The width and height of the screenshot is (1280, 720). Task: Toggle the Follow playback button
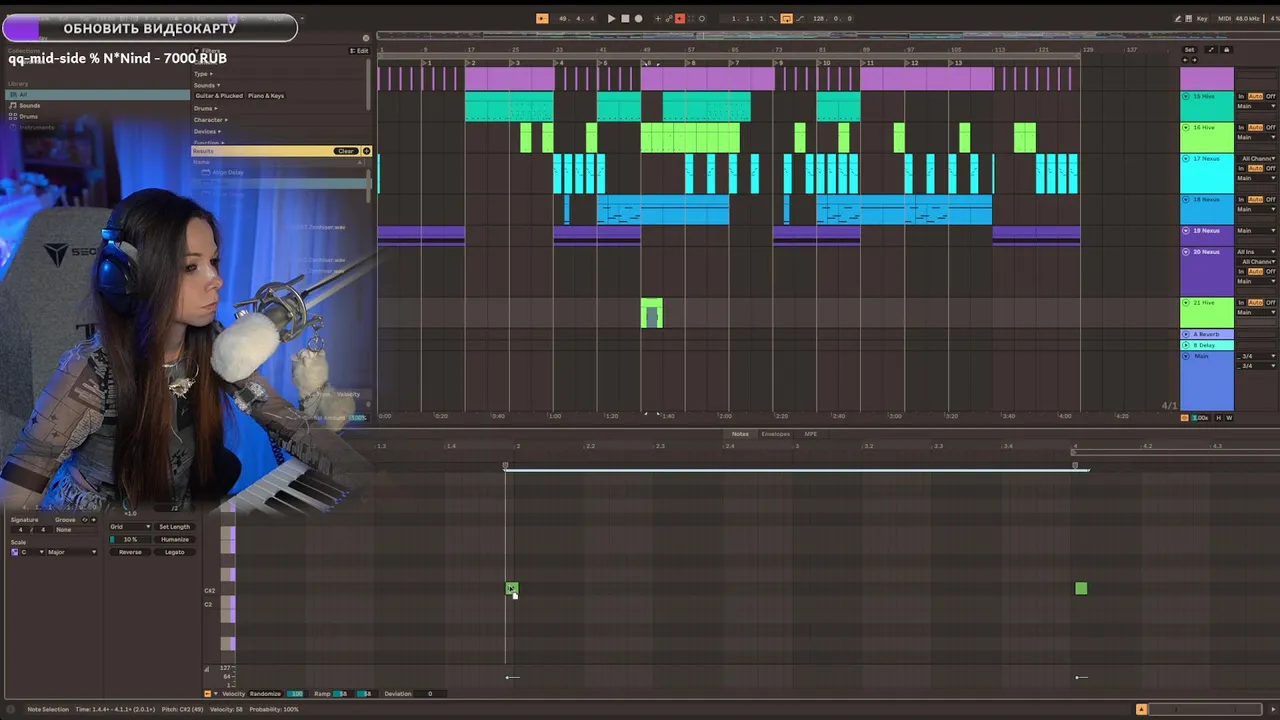tap(542, 19)
